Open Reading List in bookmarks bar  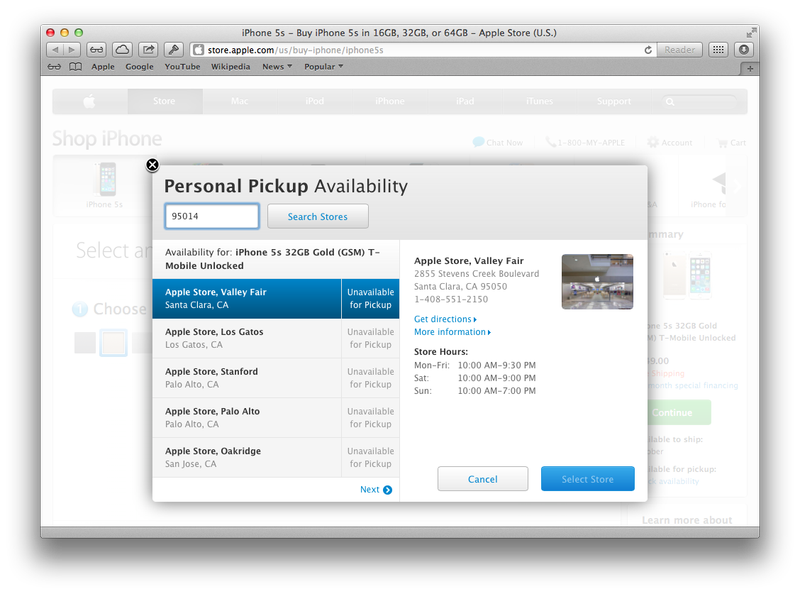(54, 67)
